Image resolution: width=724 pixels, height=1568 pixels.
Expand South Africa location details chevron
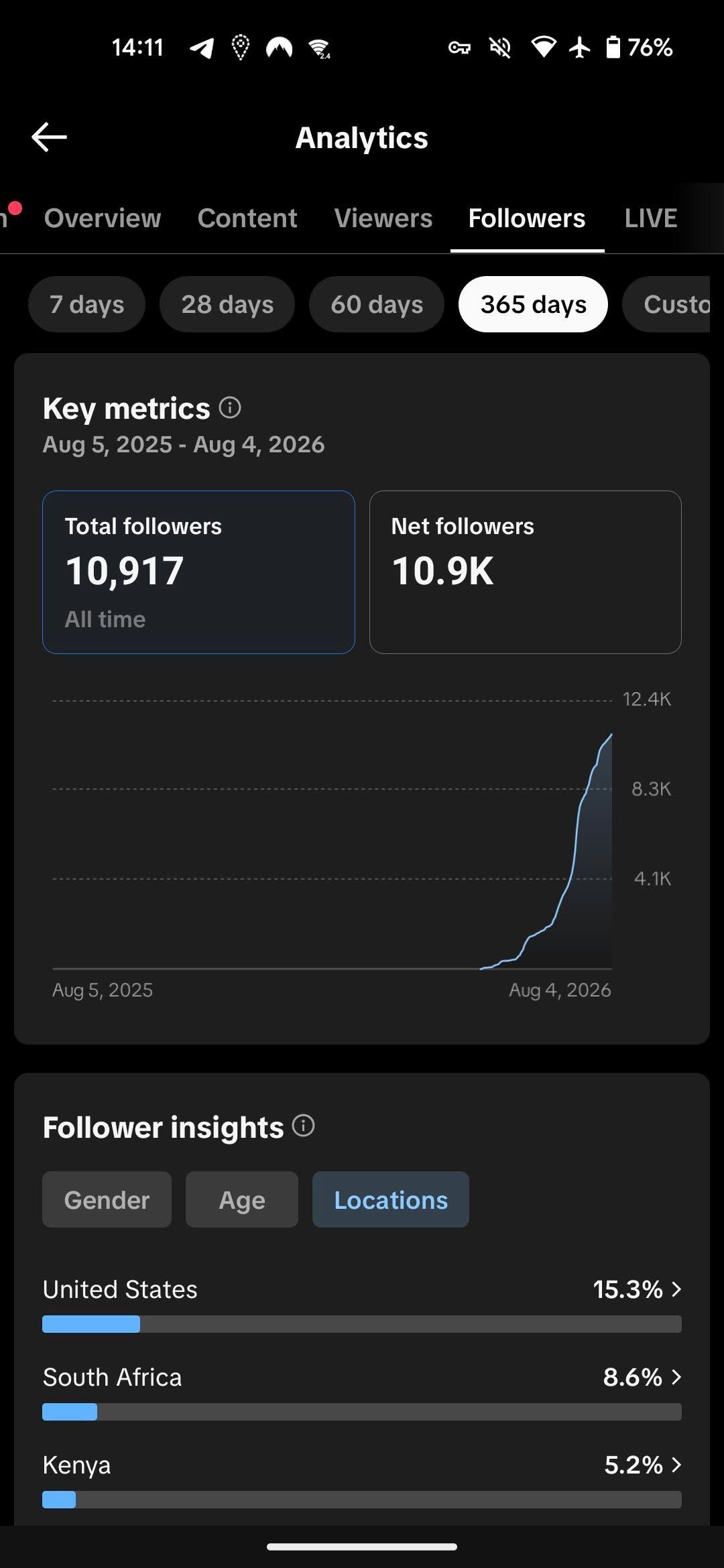pyautogui.click(x=676, y=1377)
